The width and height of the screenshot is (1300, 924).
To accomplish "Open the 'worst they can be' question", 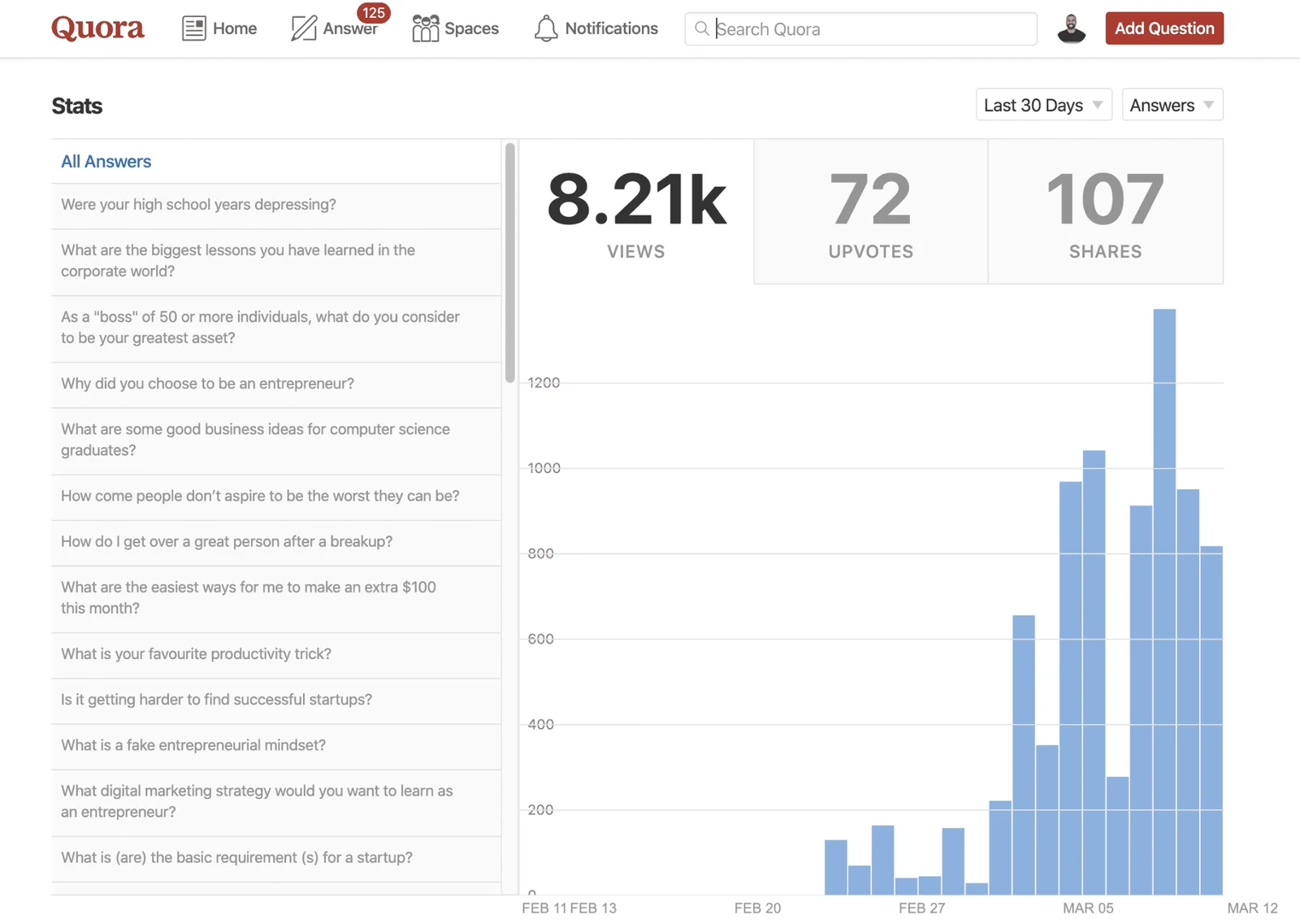I will 275,497.
